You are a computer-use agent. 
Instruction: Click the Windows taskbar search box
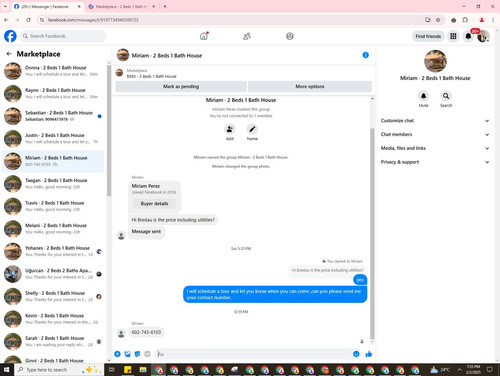click(59, 370)
